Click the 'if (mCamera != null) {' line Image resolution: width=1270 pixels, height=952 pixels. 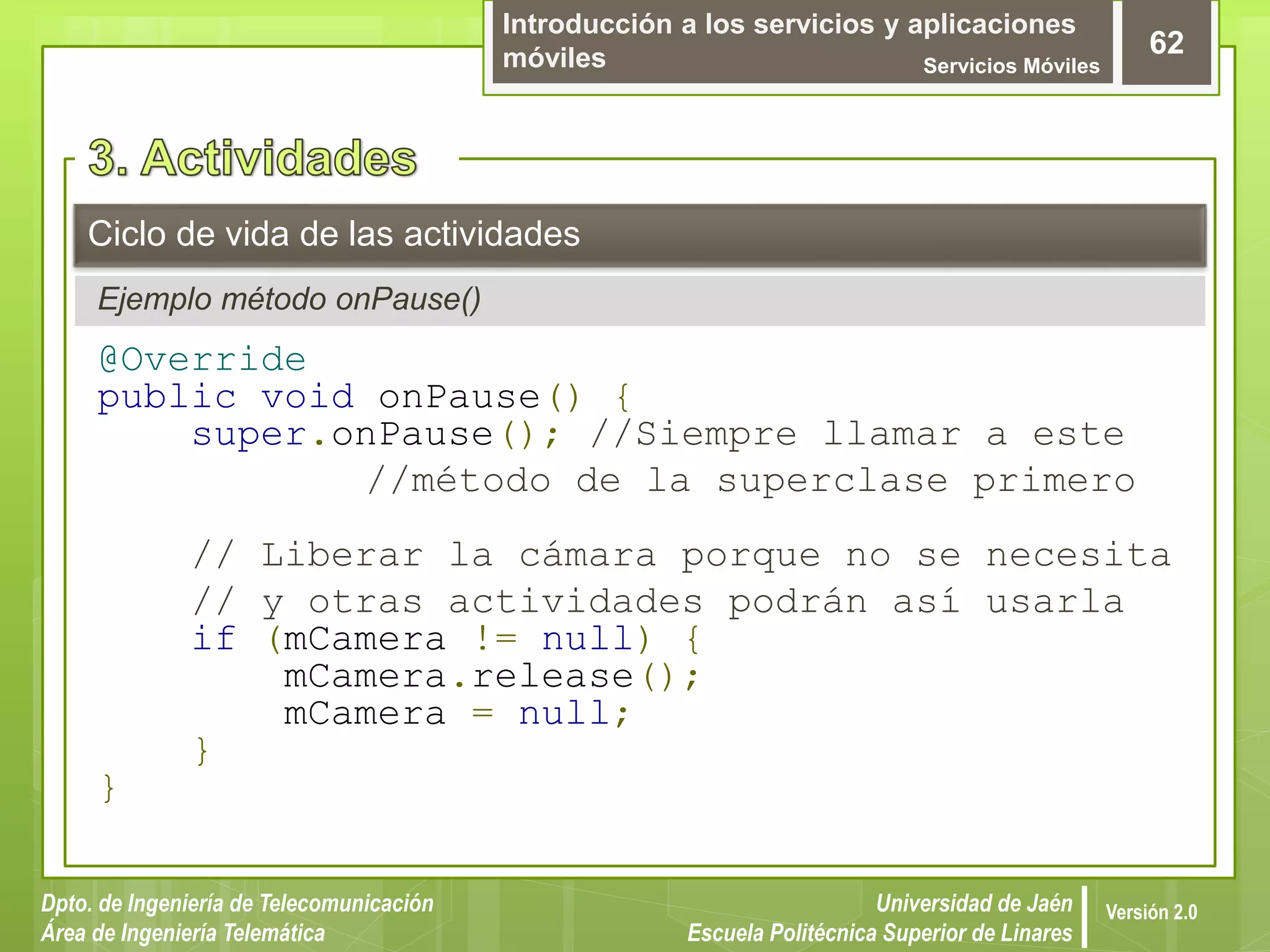coord(446,639)
